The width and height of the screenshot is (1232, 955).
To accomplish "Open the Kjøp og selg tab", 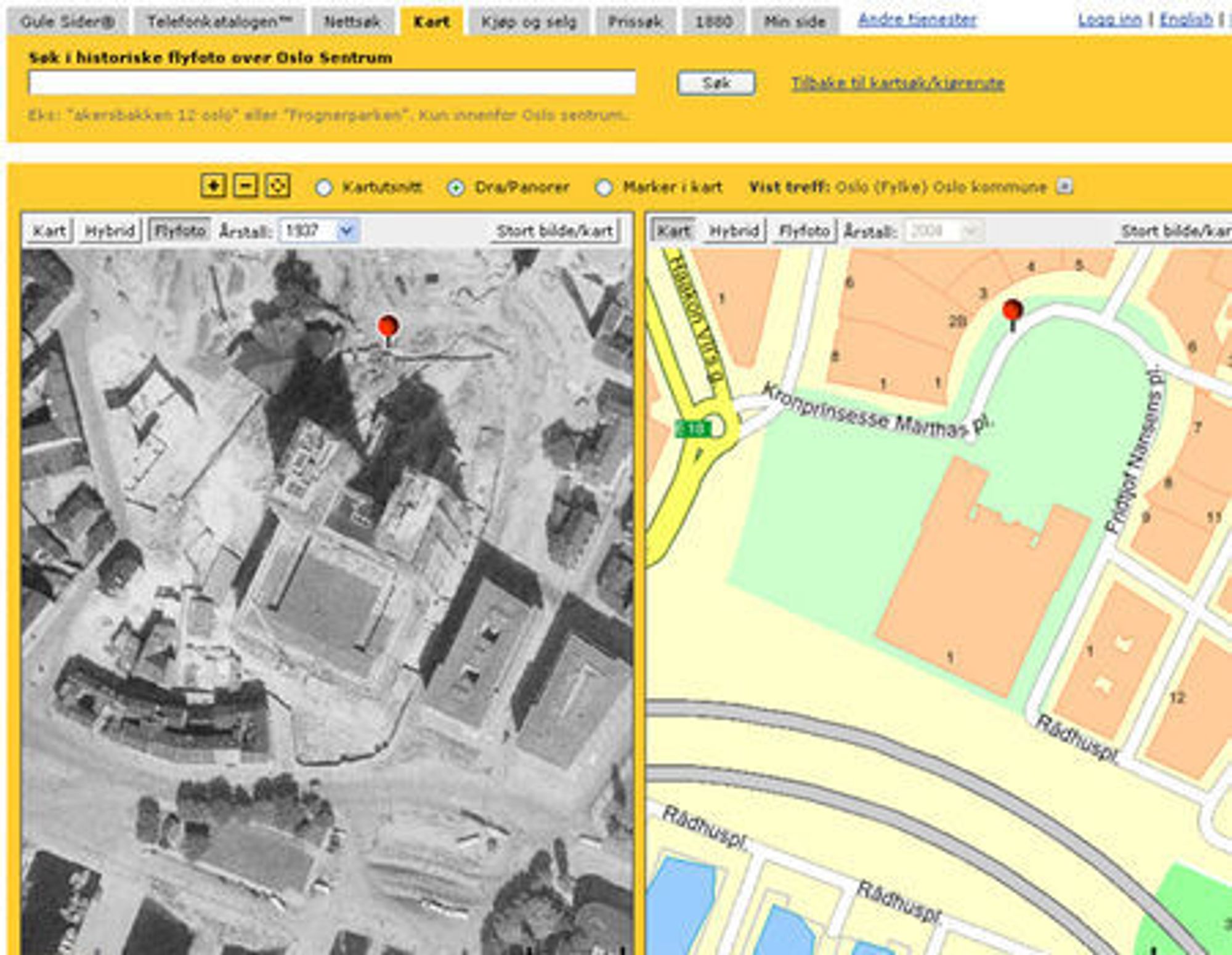I will click(x=529, y=22).
